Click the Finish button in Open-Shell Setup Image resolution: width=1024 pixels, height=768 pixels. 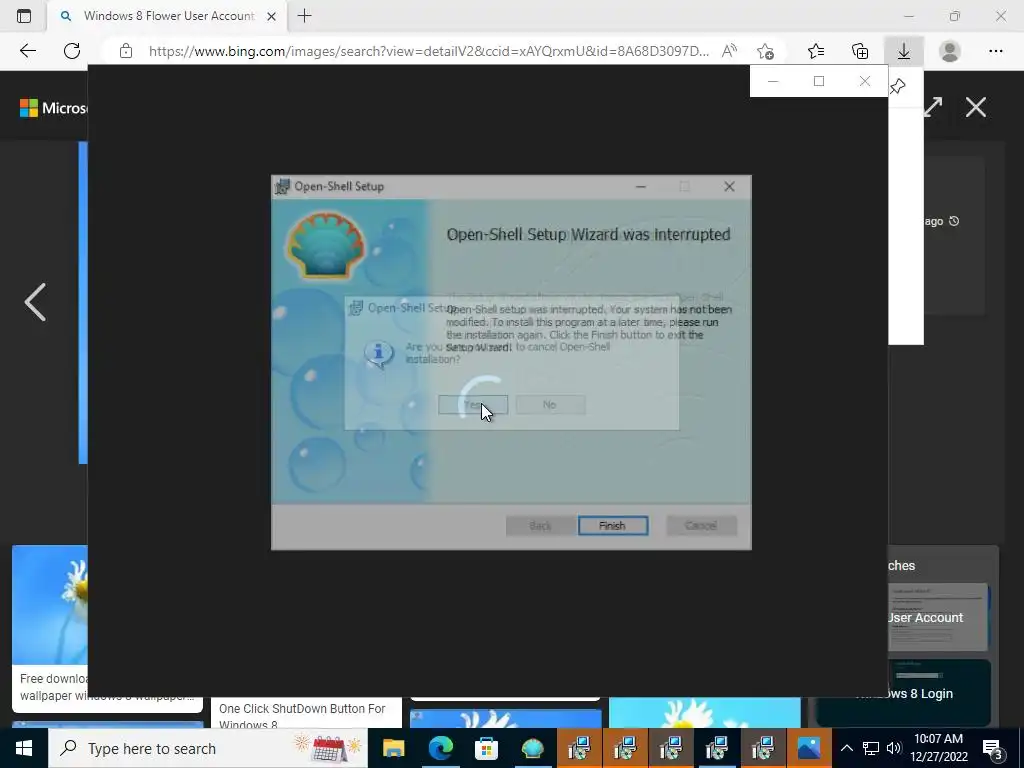pos(613,526)
